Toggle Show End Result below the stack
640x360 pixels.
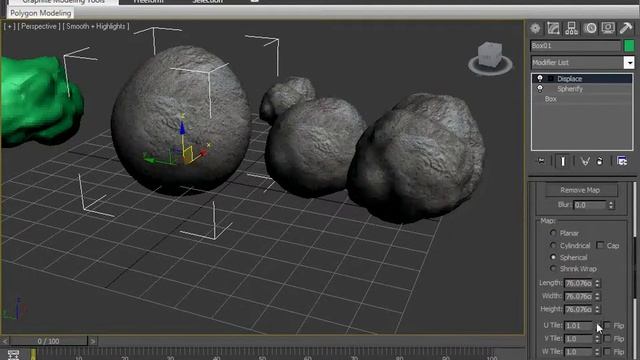(x=563, y=161)
